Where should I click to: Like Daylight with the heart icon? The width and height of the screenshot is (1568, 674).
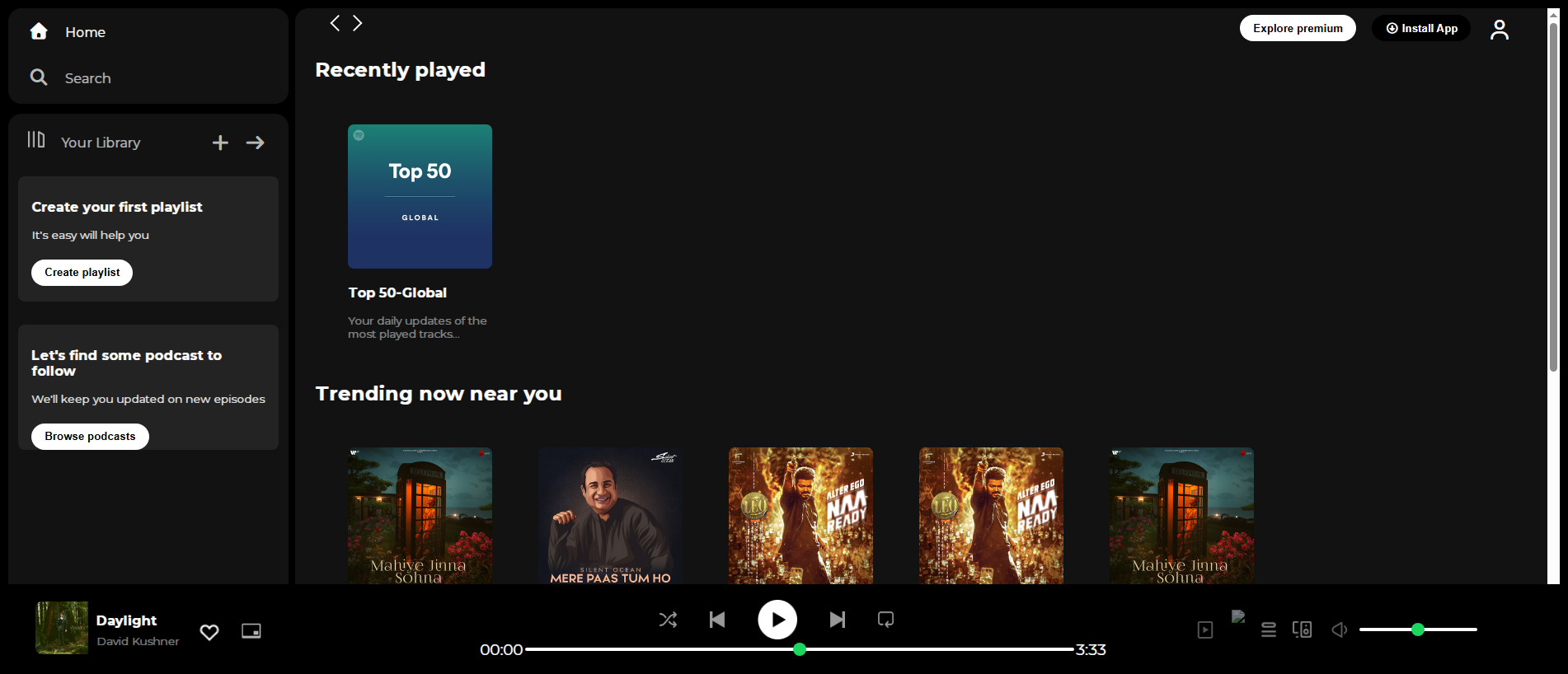209,632
